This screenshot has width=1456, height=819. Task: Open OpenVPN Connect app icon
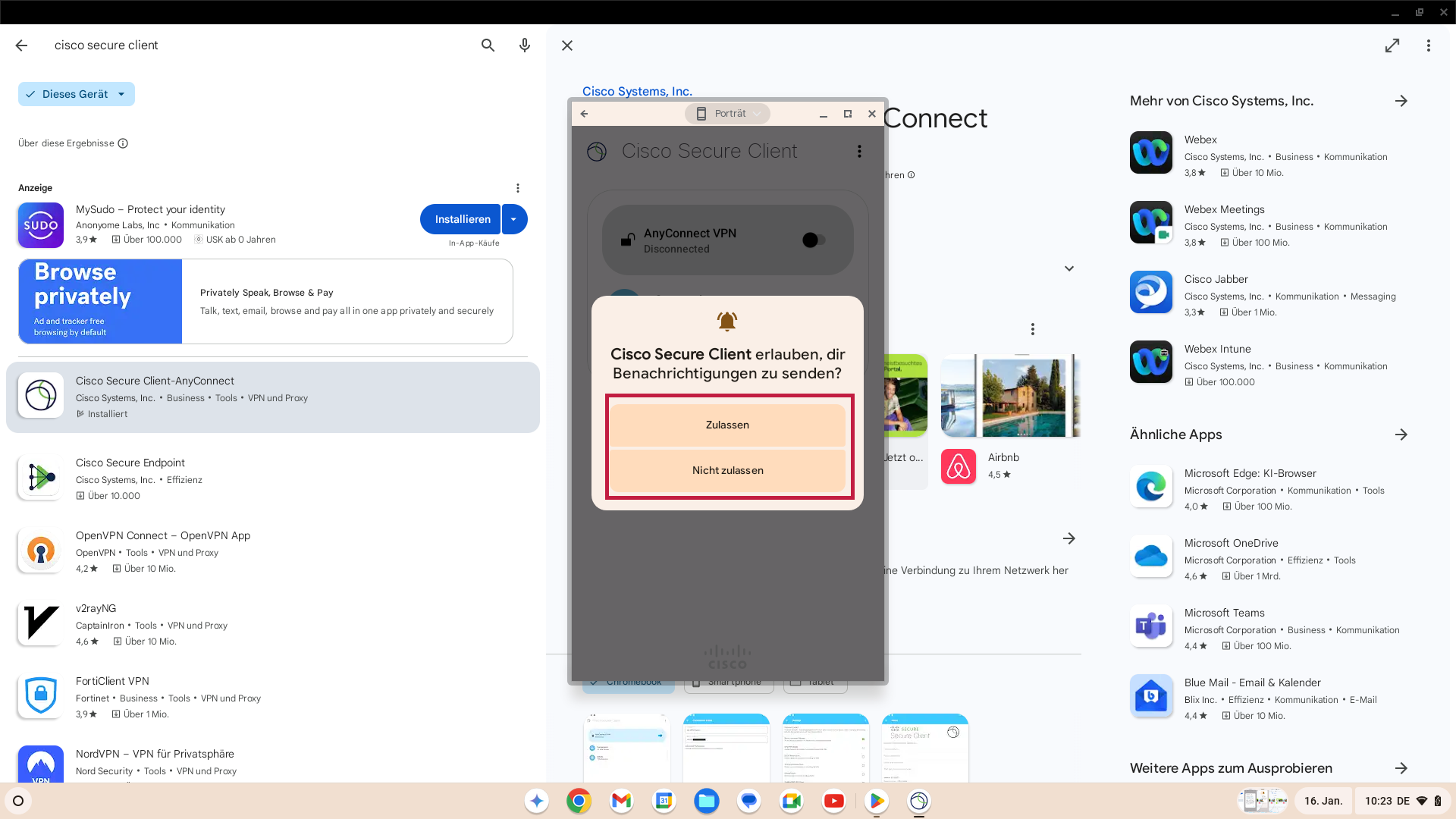pyautogui.click(x=41, y=551)
